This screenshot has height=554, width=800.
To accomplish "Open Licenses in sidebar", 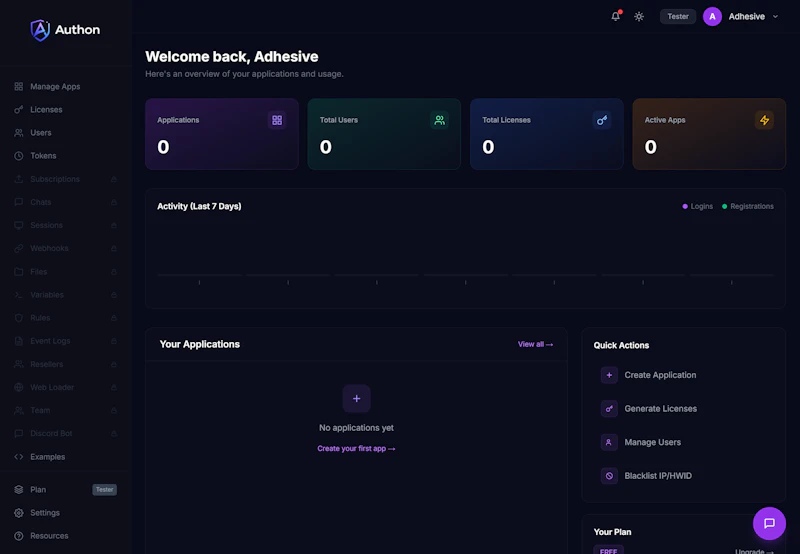I will (65, 110).
